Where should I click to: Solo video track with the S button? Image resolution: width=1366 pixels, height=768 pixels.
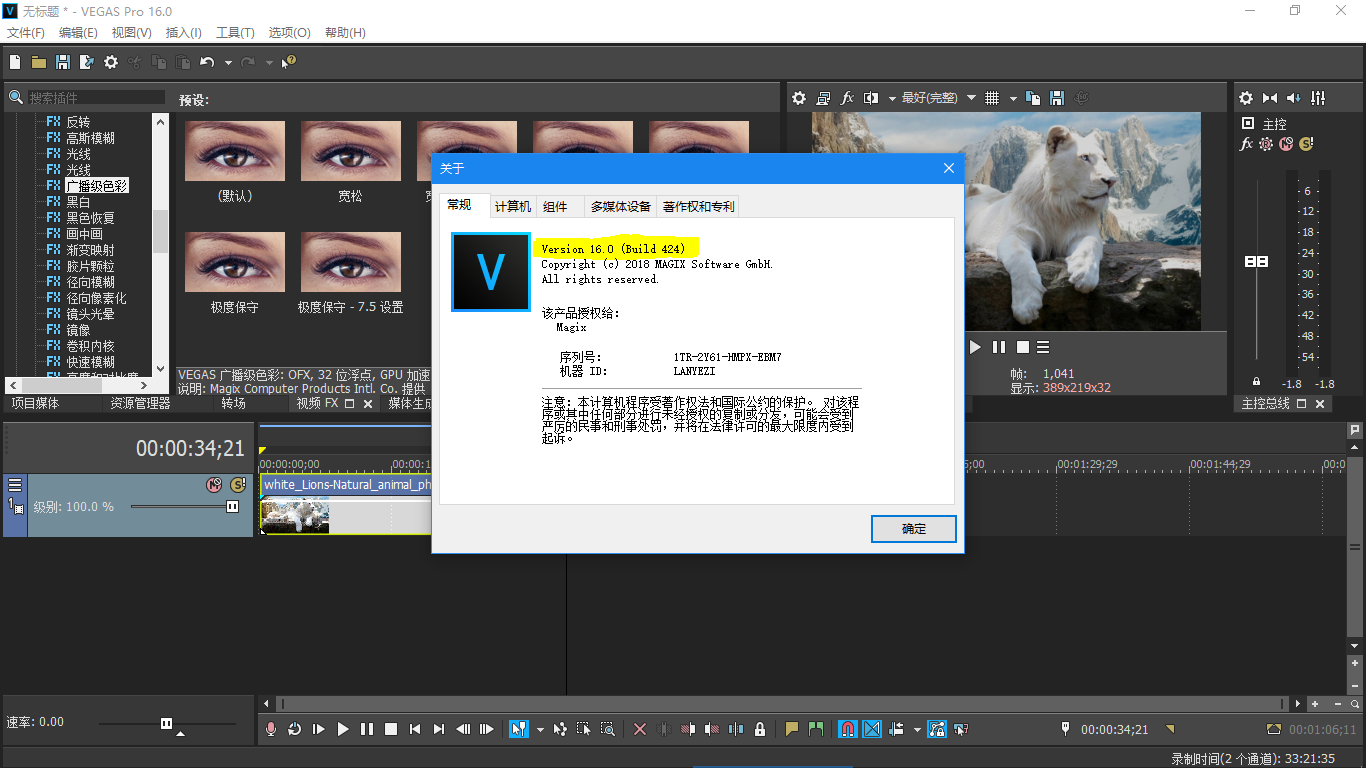[x=238, y=485]
